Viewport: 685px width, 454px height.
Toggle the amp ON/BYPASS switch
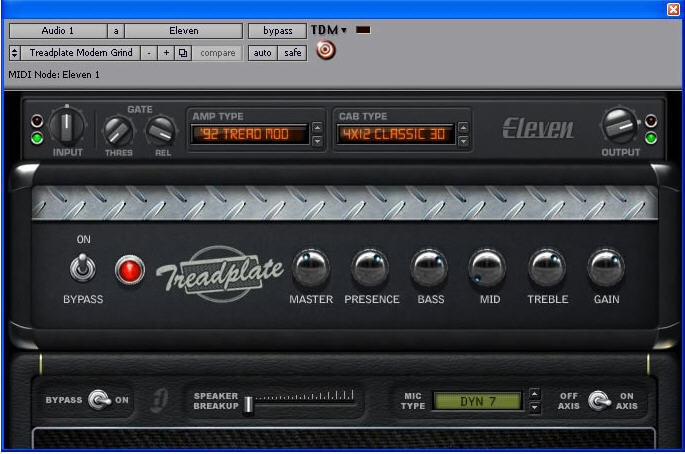click(x=83, y=267)
